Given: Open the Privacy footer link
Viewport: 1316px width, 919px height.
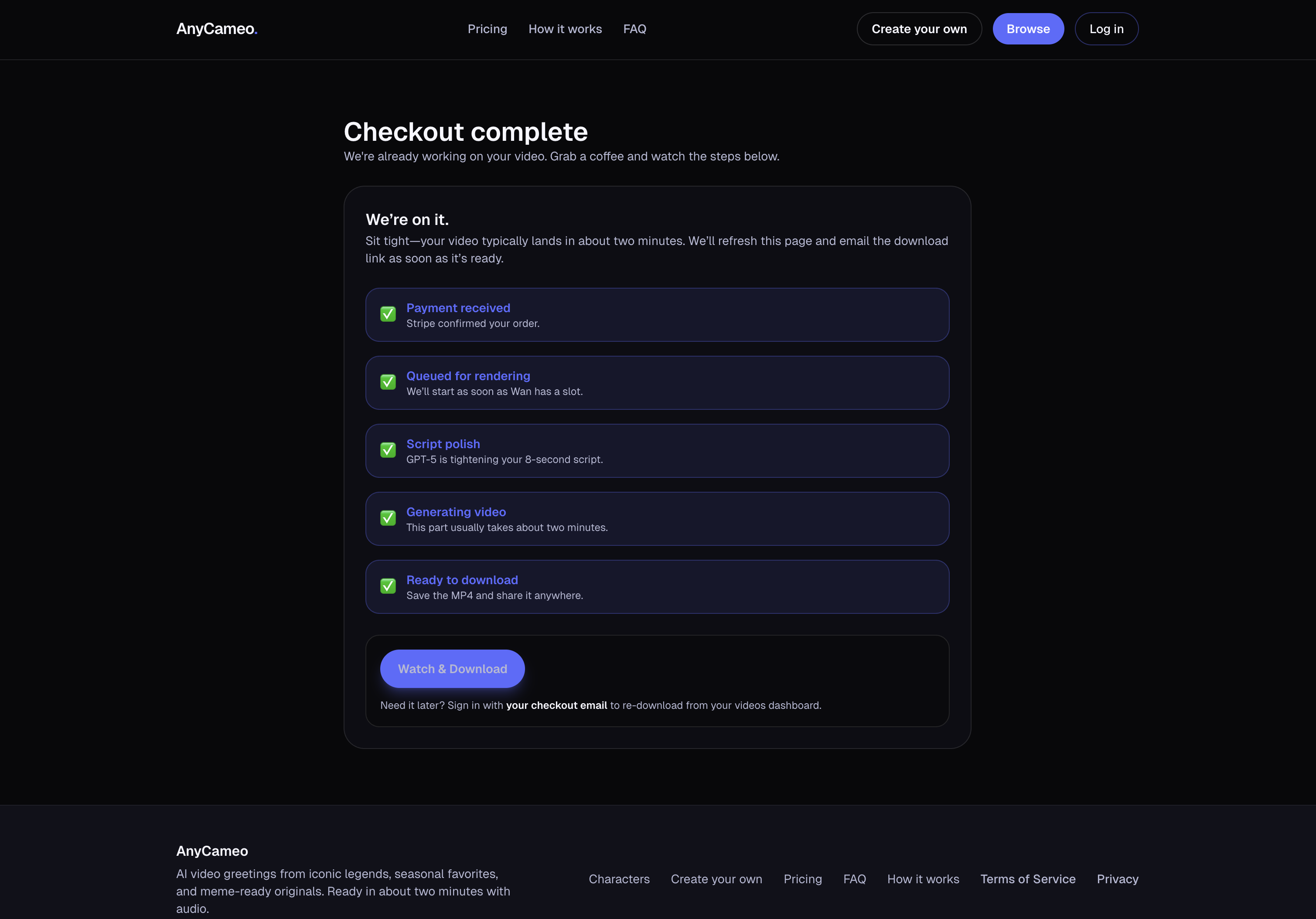Looking at the screenshot, I should 1117,879.
